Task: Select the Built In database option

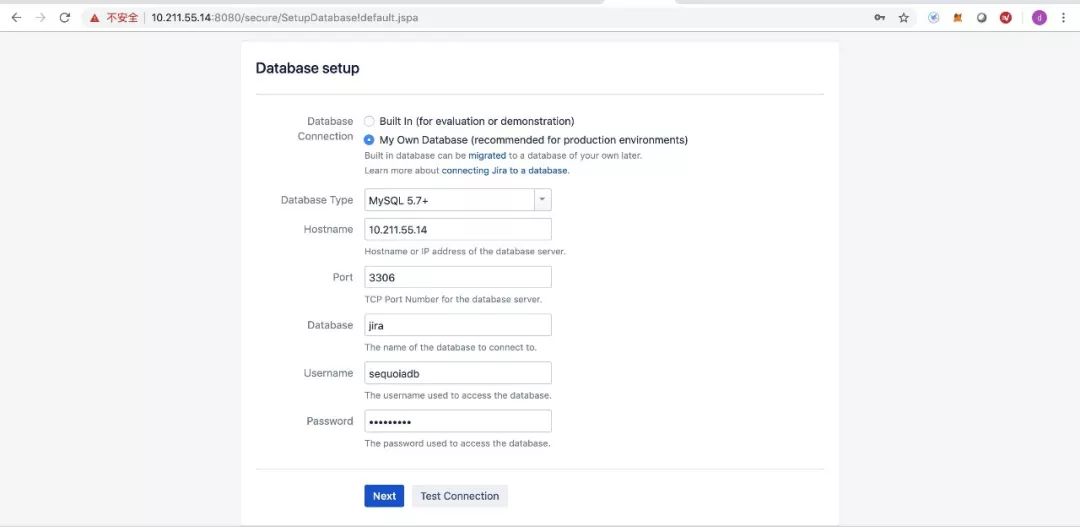Action: coord(369,121)
